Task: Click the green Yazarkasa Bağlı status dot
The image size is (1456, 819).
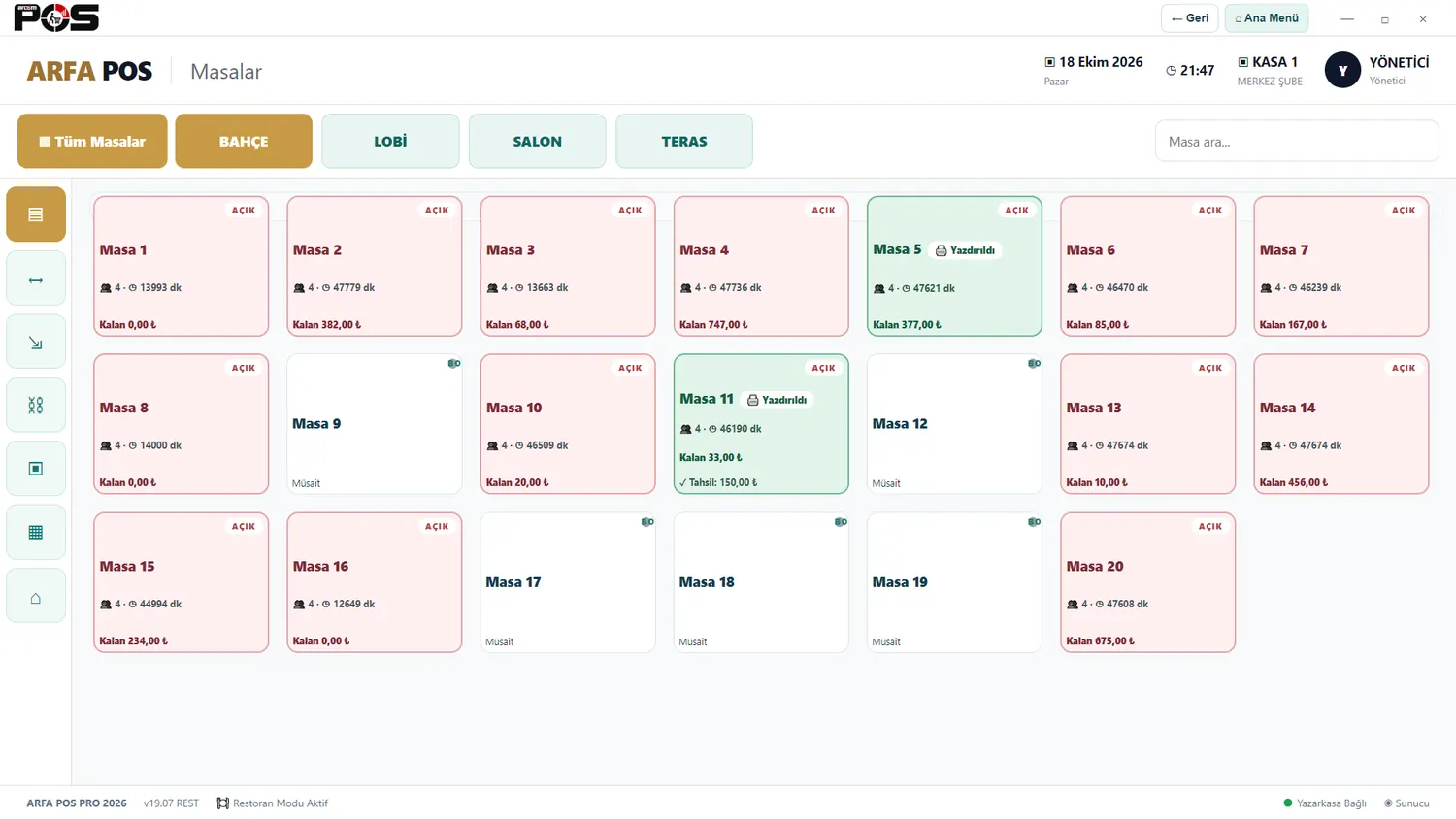Action: (1288, 803)
